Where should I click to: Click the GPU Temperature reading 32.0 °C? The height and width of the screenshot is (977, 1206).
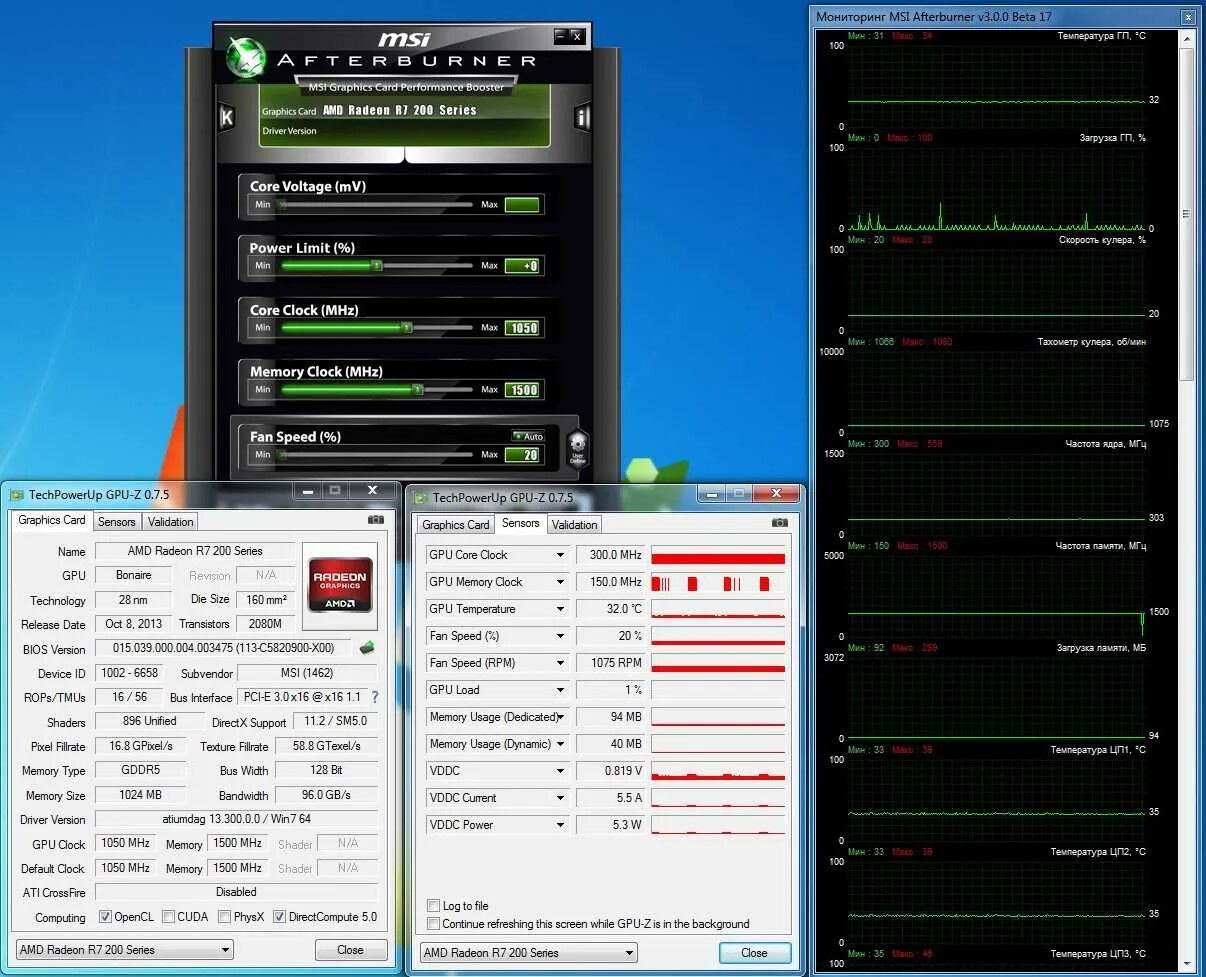tap(611, 609)
